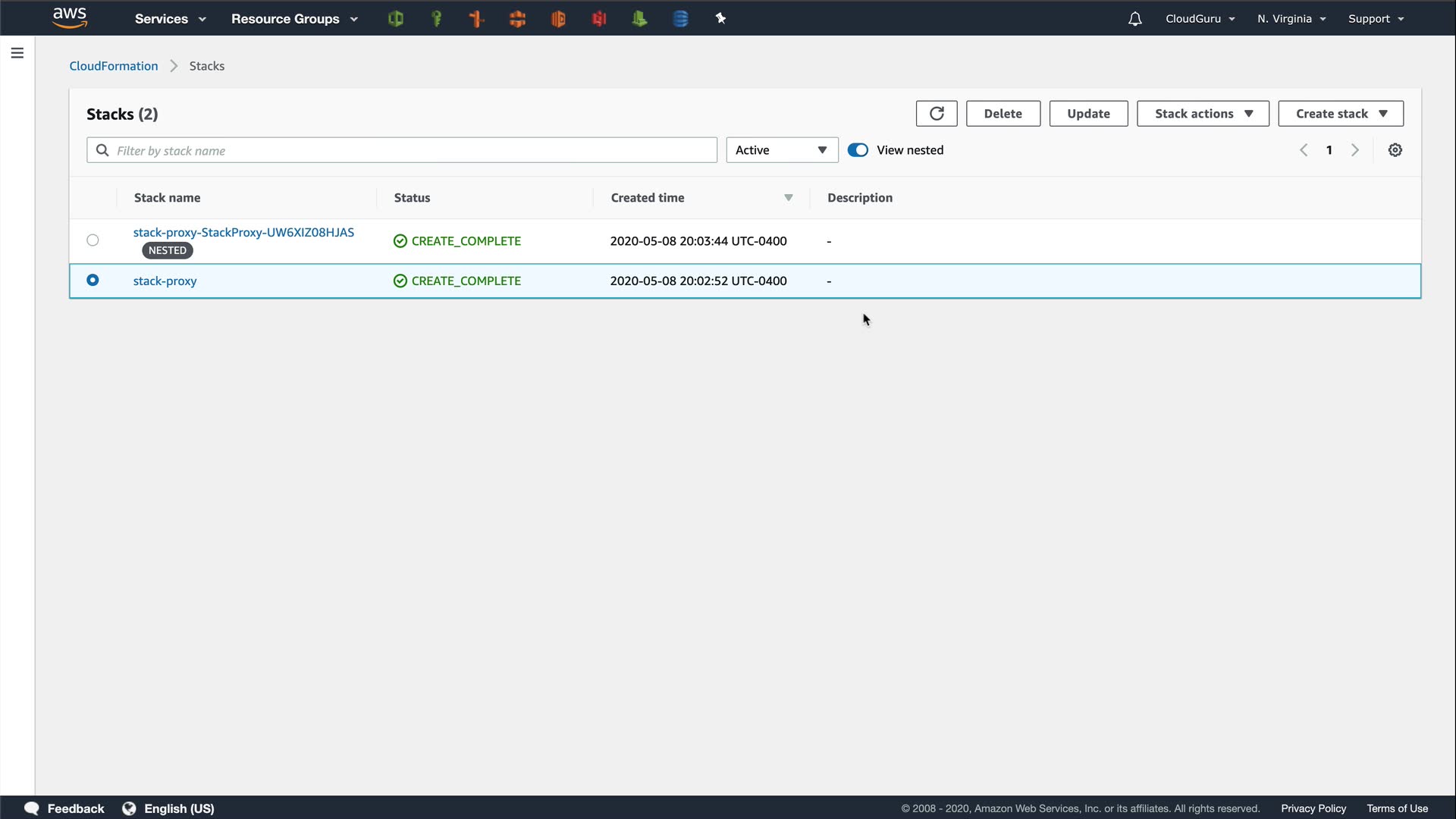Click the Delete button

(1003, 114)
